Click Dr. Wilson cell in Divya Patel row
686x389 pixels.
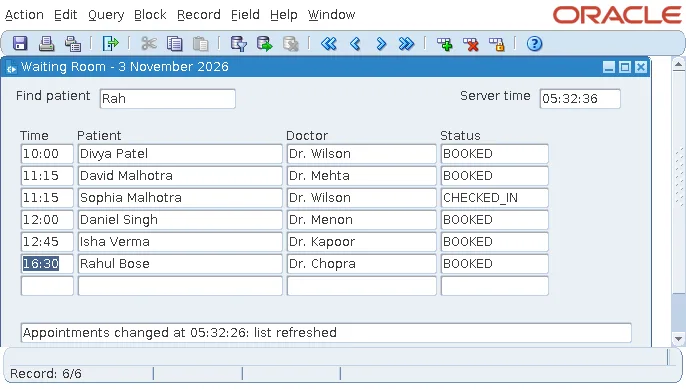[x=361, y=154]
